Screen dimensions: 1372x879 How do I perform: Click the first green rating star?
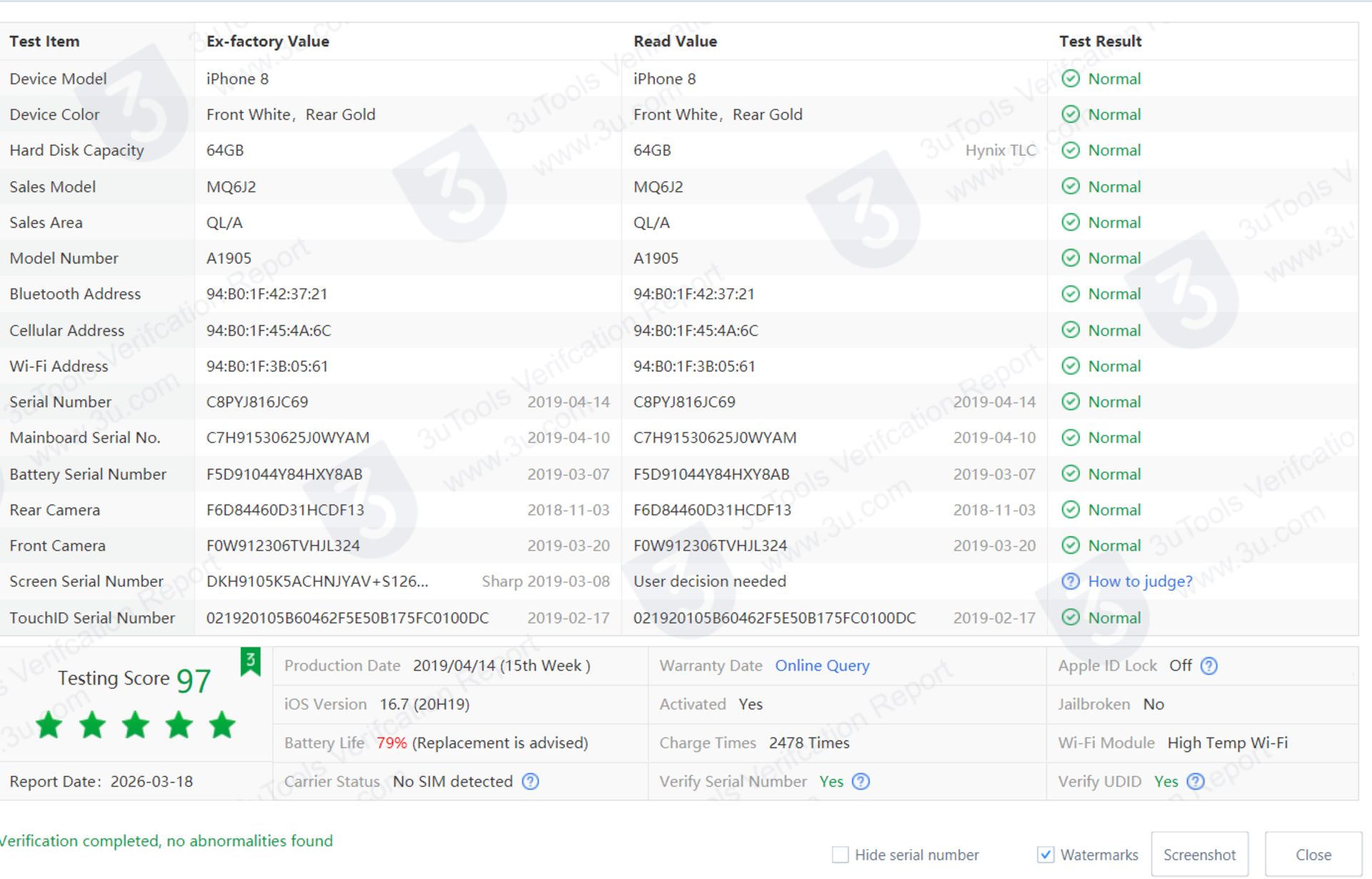pyautogui.click(x=49, y=725)
